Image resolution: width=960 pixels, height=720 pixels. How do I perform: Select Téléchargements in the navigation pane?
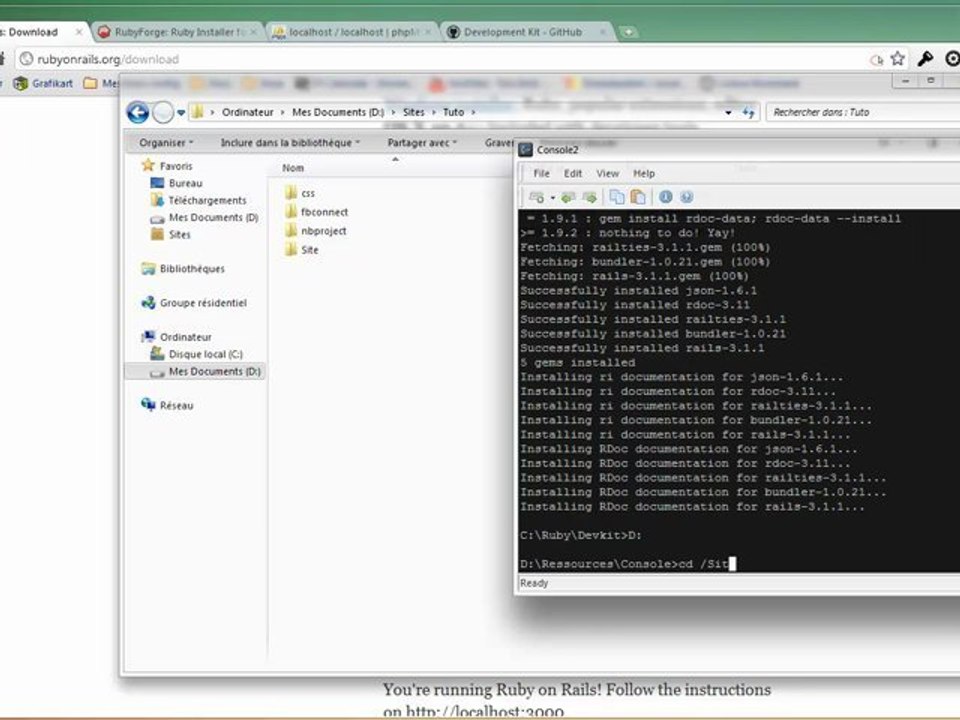point(198,200)
